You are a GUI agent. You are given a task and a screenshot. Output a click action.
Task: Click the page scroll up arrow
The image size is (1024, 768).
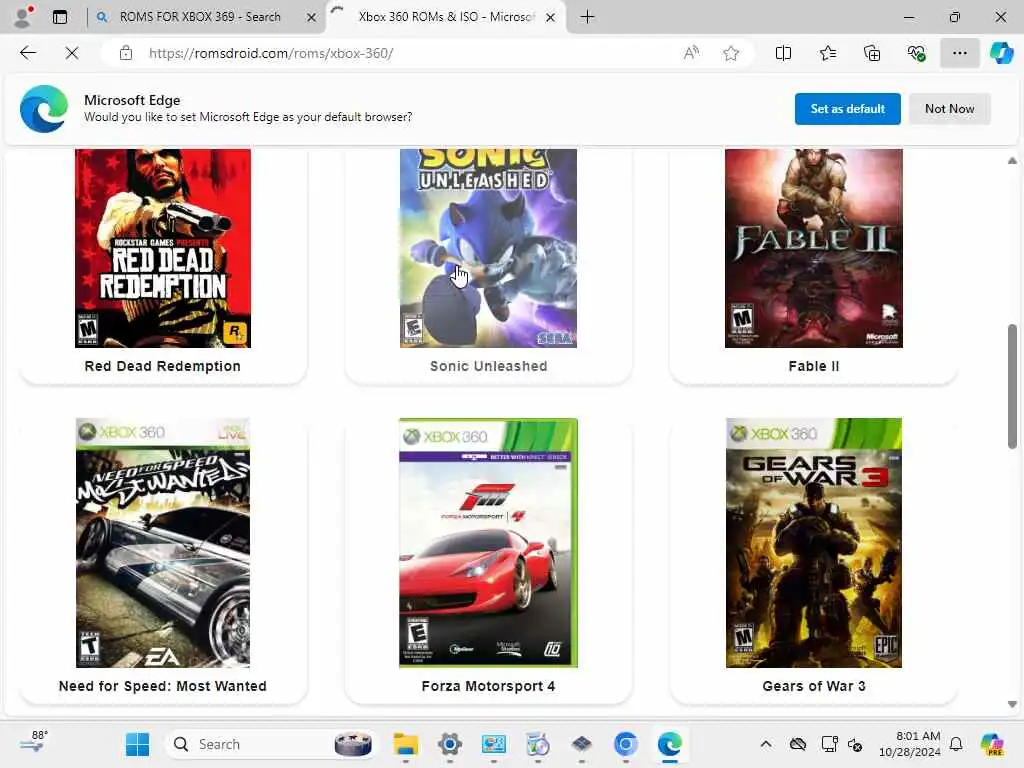pyautogui.click(x=1012, y=161)
